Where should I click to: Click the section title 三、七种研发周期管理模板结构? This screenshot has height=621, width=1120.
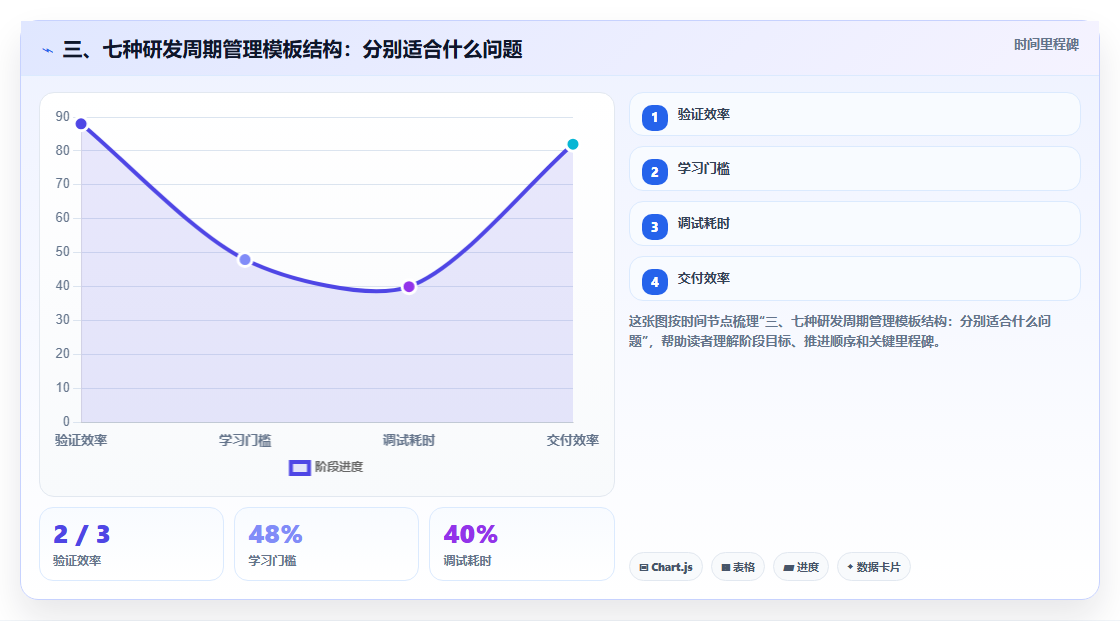[x=293, y=49]
